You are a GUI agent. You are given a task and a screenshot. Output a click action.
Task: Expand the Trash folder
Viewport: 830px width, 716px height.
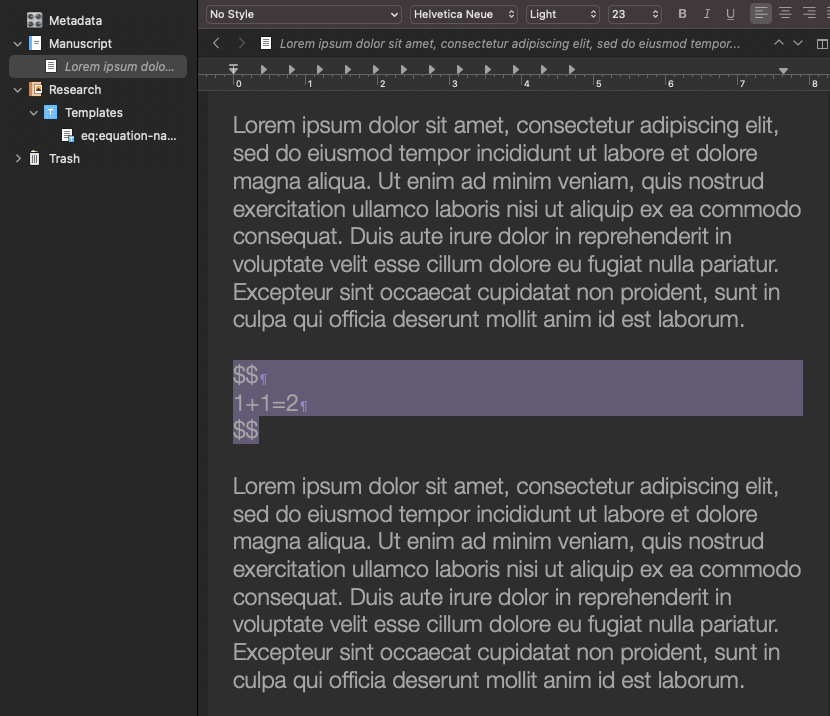pyautogui.click(x=17, y=158)
